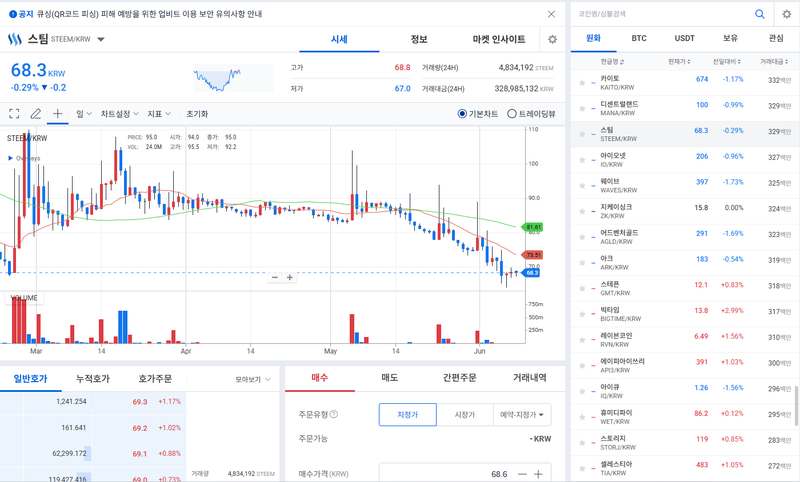Select the BTC market tab
Screen dimensions: 800x482
[639, 38]
